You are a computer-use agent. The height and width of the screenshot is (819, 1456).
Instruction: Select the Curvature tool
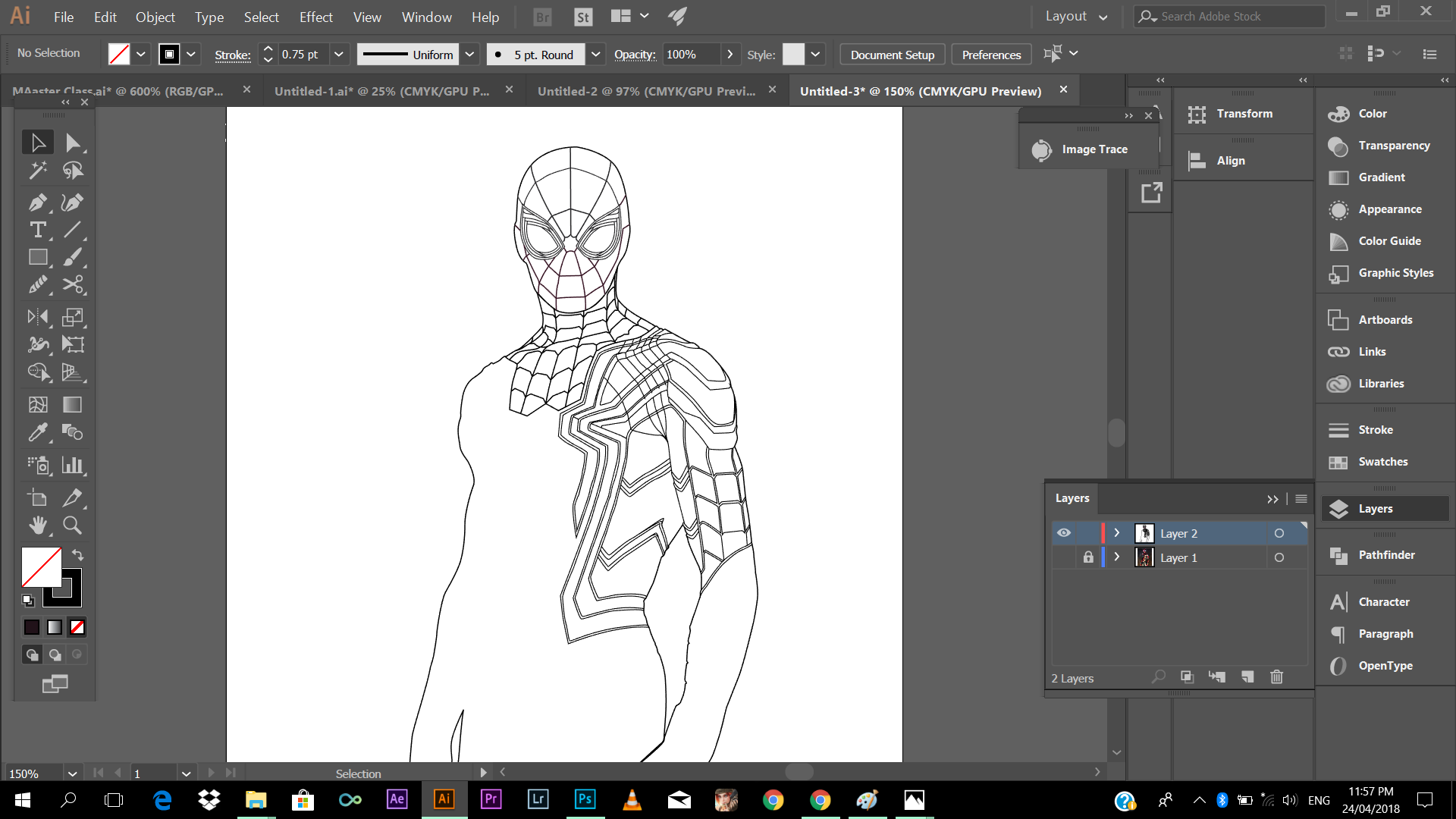coord(73,202)
